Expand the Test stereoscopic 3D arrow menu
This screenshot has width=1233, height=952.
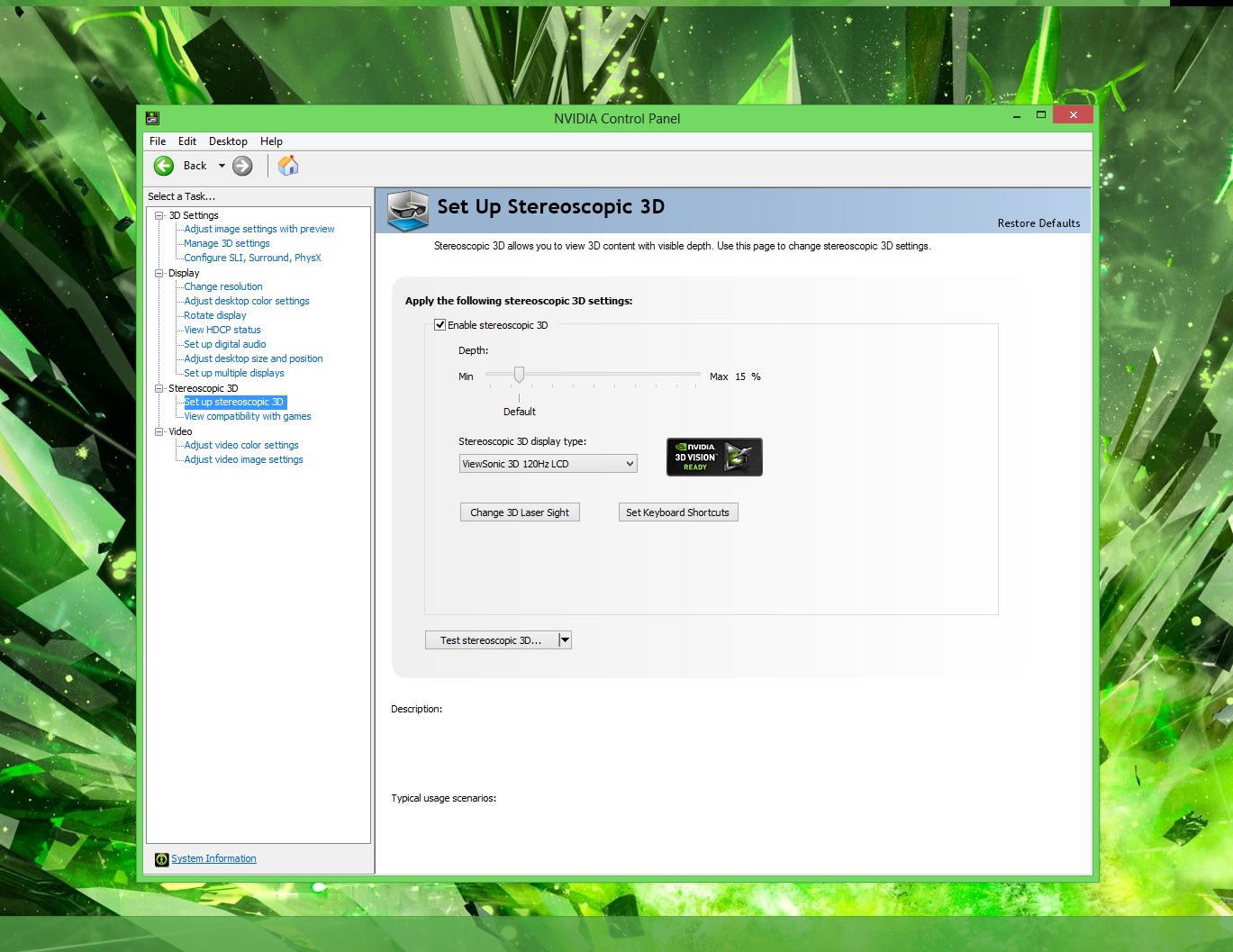click(x=565, y=640)
